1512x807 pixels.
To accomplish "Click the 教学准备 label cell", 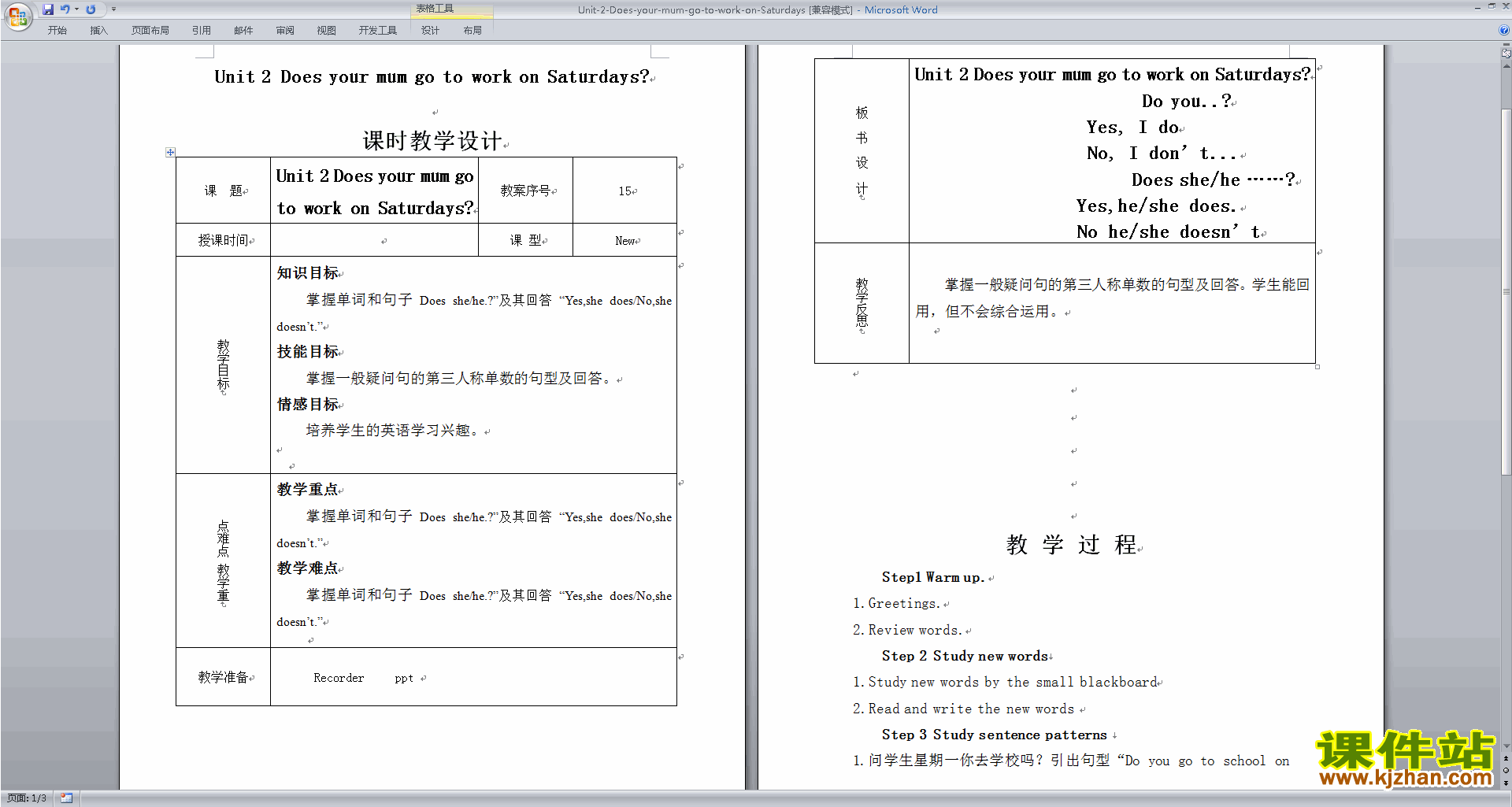I will tap(224, 677).
